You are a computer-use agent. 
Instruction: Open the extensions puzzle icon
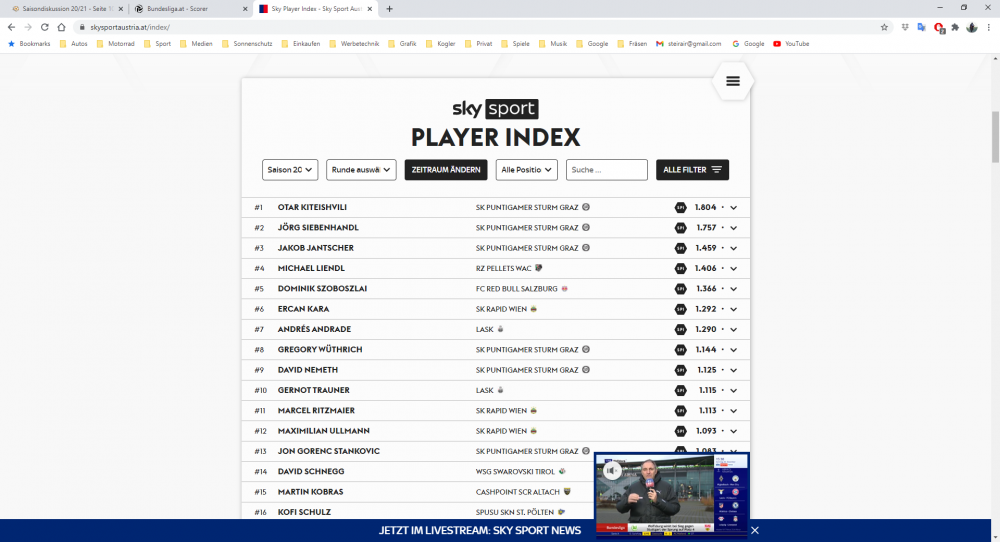(x=955, y=27)
